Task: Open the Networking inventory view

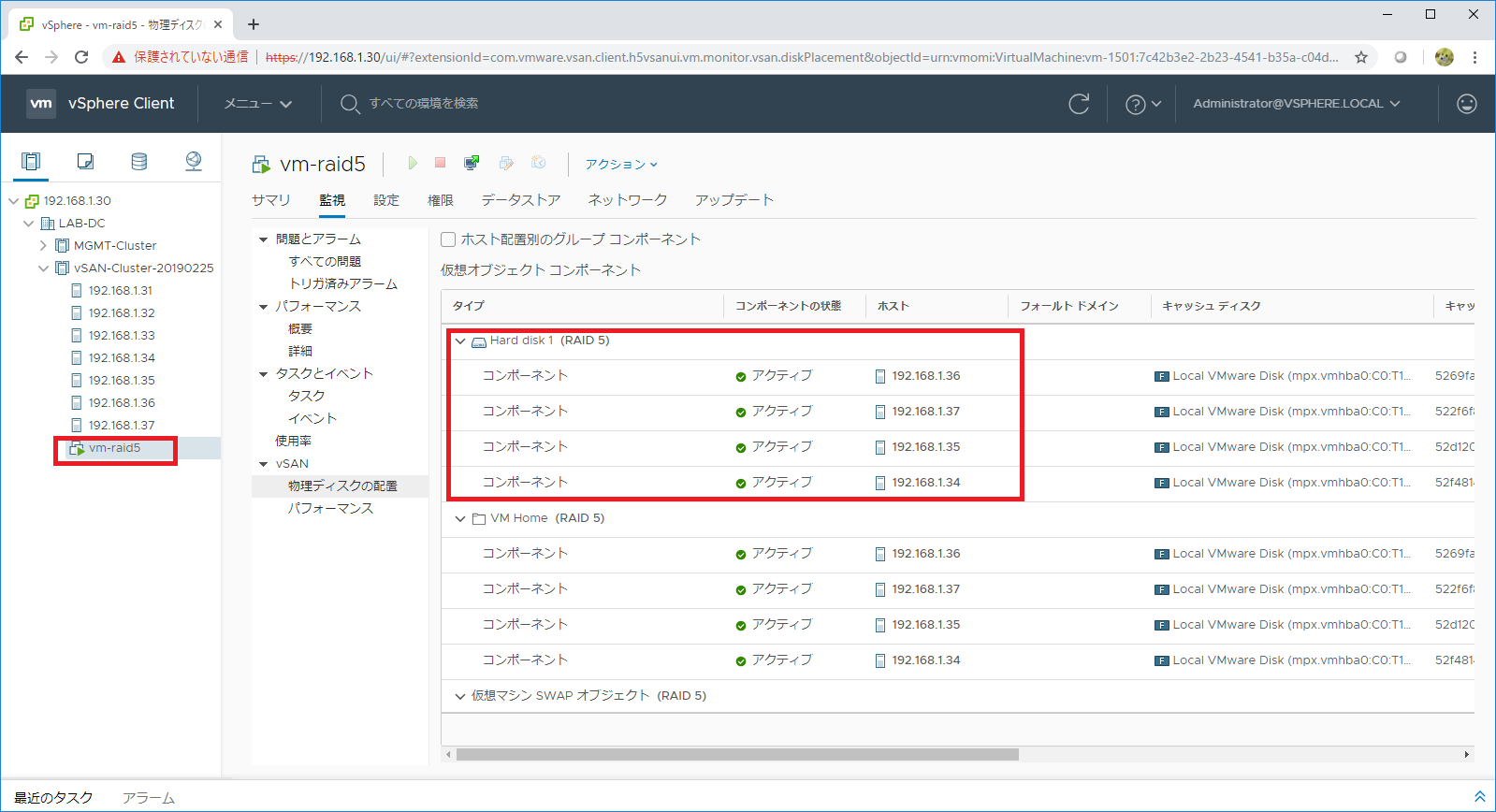Action: pyautogui.click(x=194, y=161)
